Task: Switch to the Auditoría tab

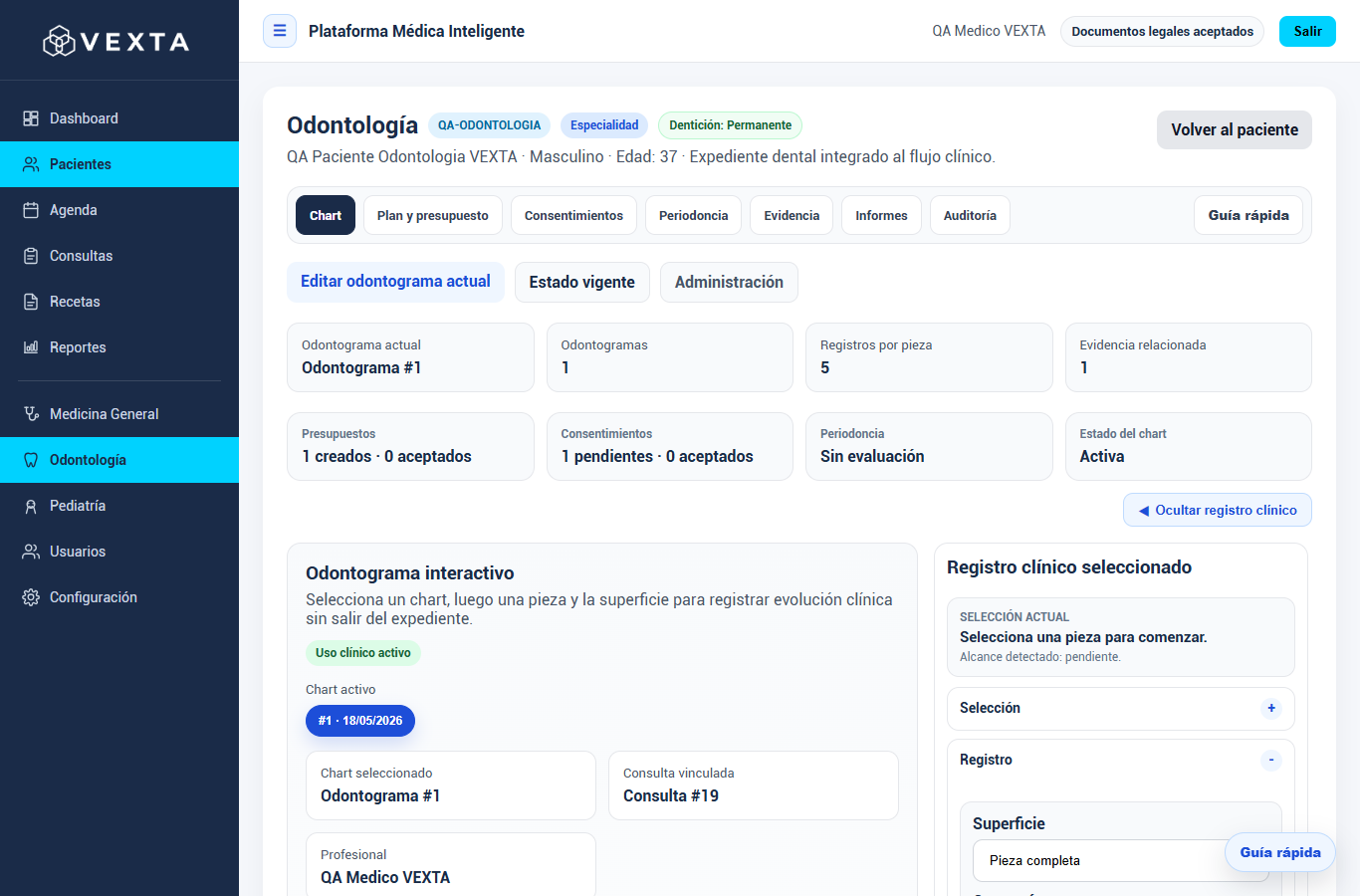Action: tap(970, 215)
